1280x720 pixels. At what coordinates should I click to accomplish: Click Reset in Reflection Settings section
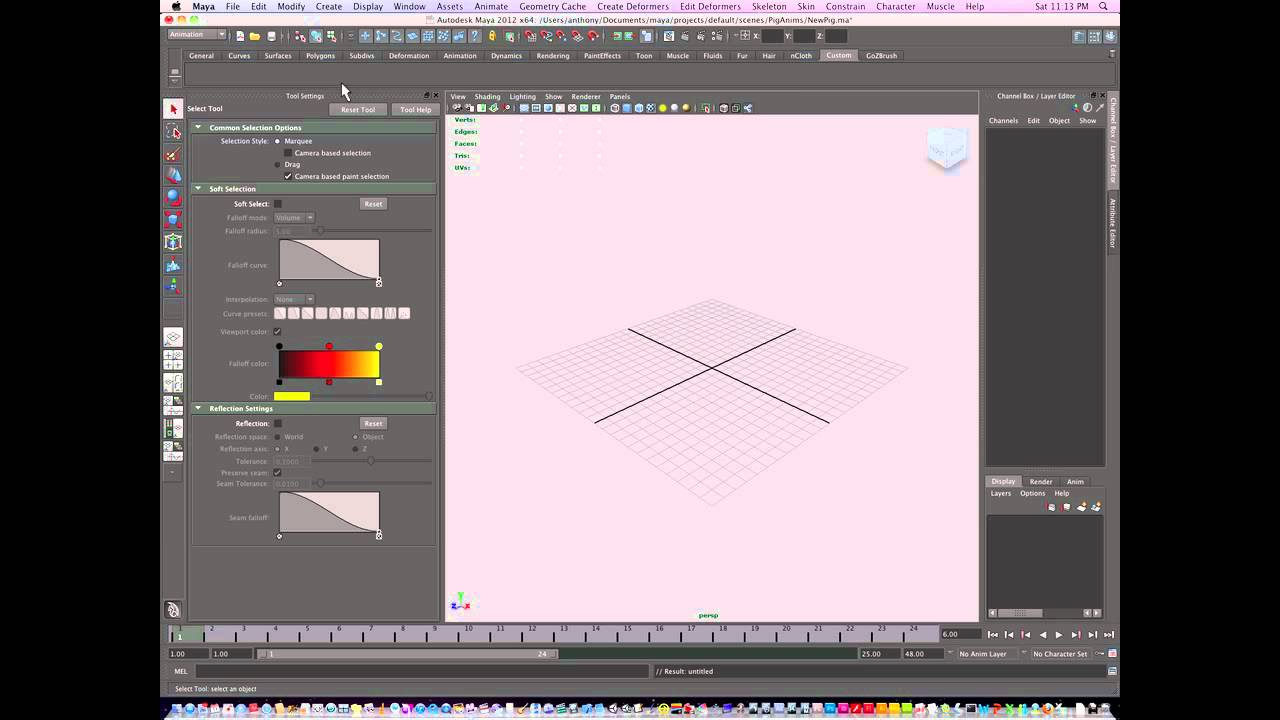point(373,423)
